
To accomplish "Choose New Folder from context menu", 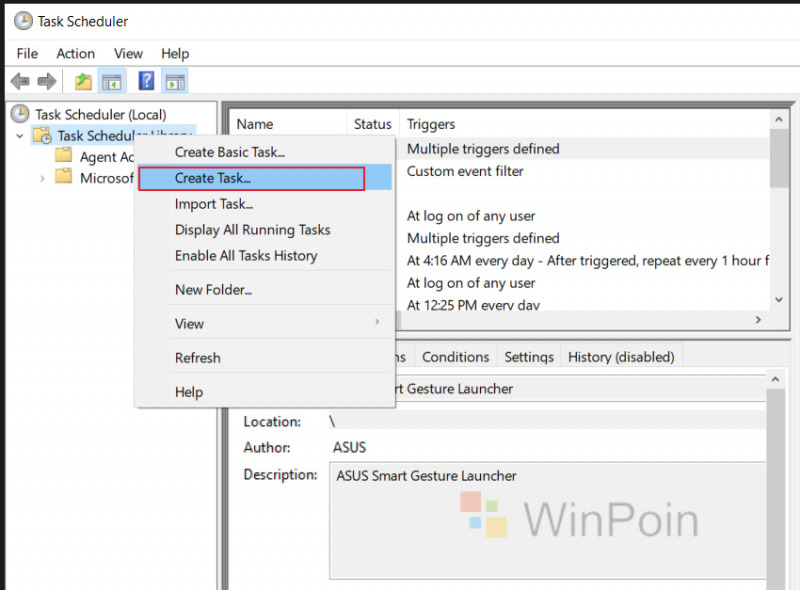I will pyautogui.click(x=265, y=290).
